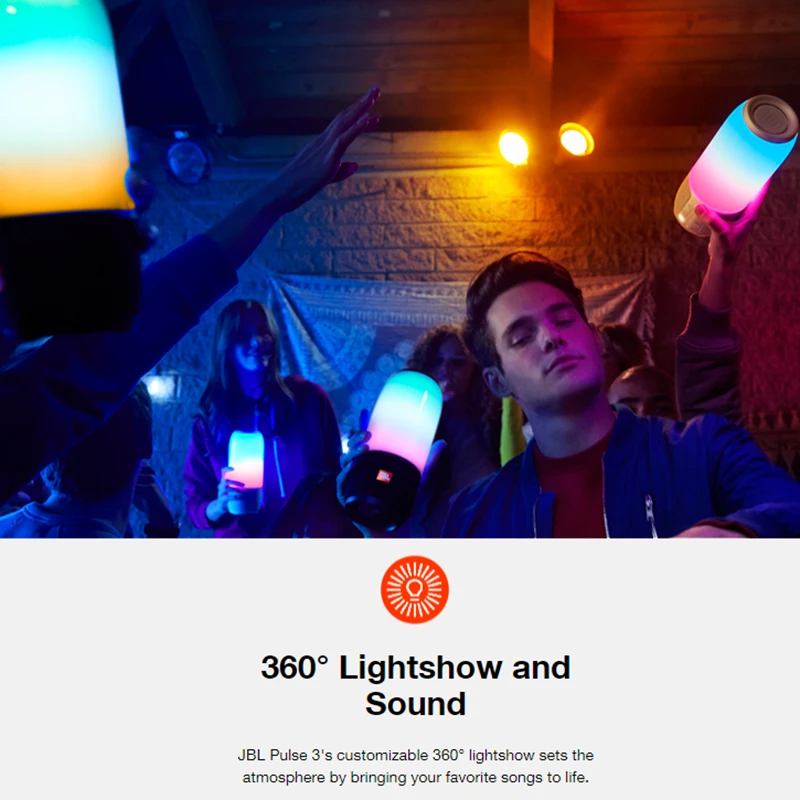
Task: Click the JBL Pulse 3 description paragraph
Action: [415, 766]
